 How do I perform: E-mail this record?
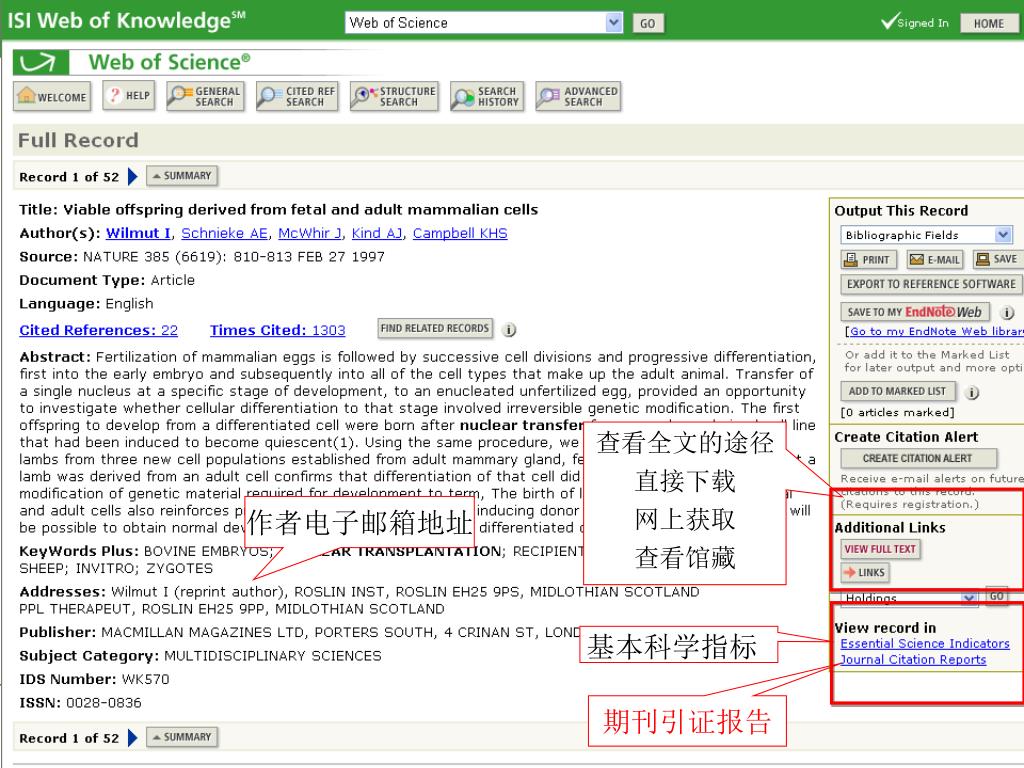[935, 259]
